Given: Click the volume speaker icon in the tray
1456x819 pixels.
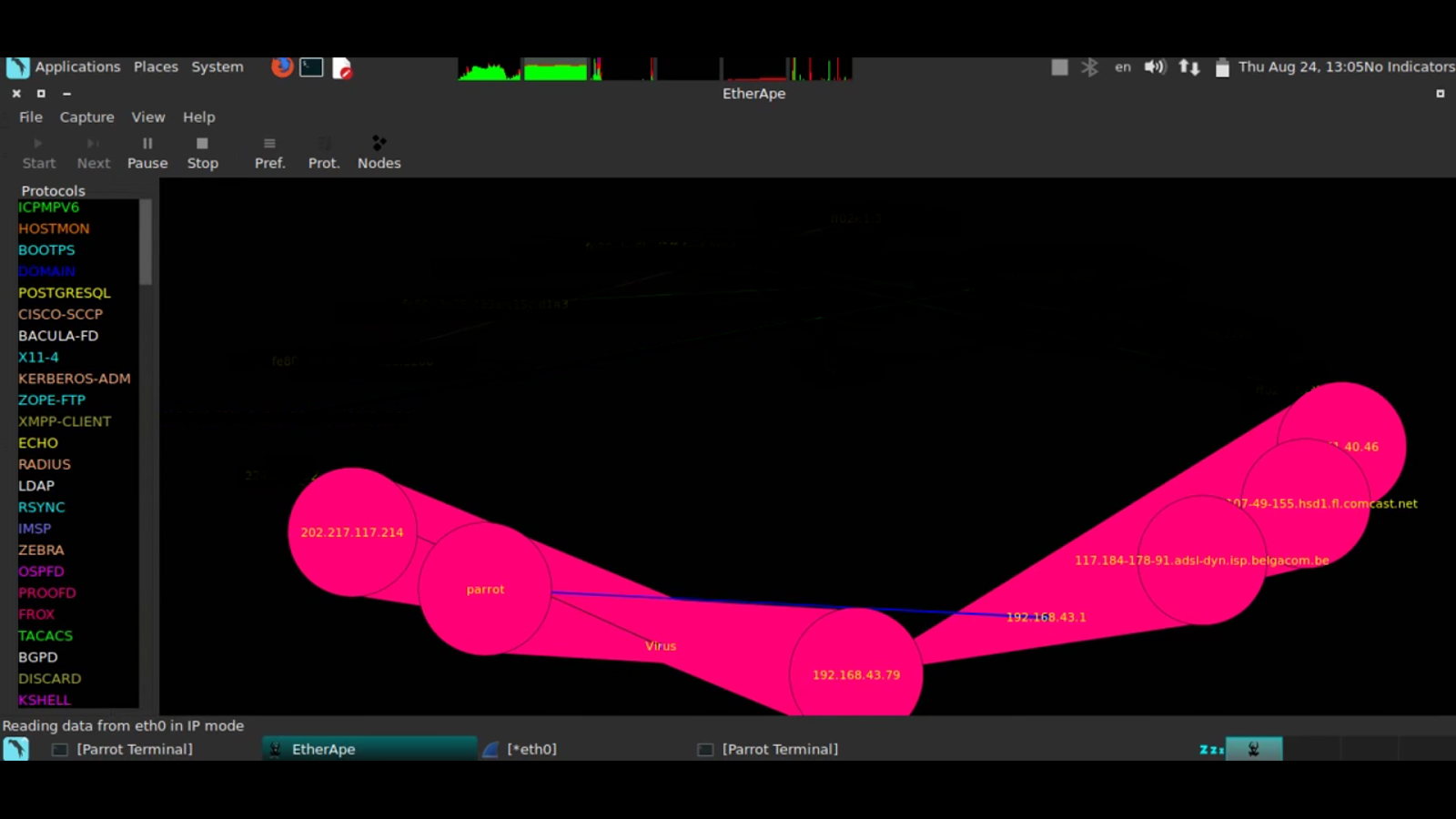Looking at the screenshot, I should (1155, 67).
